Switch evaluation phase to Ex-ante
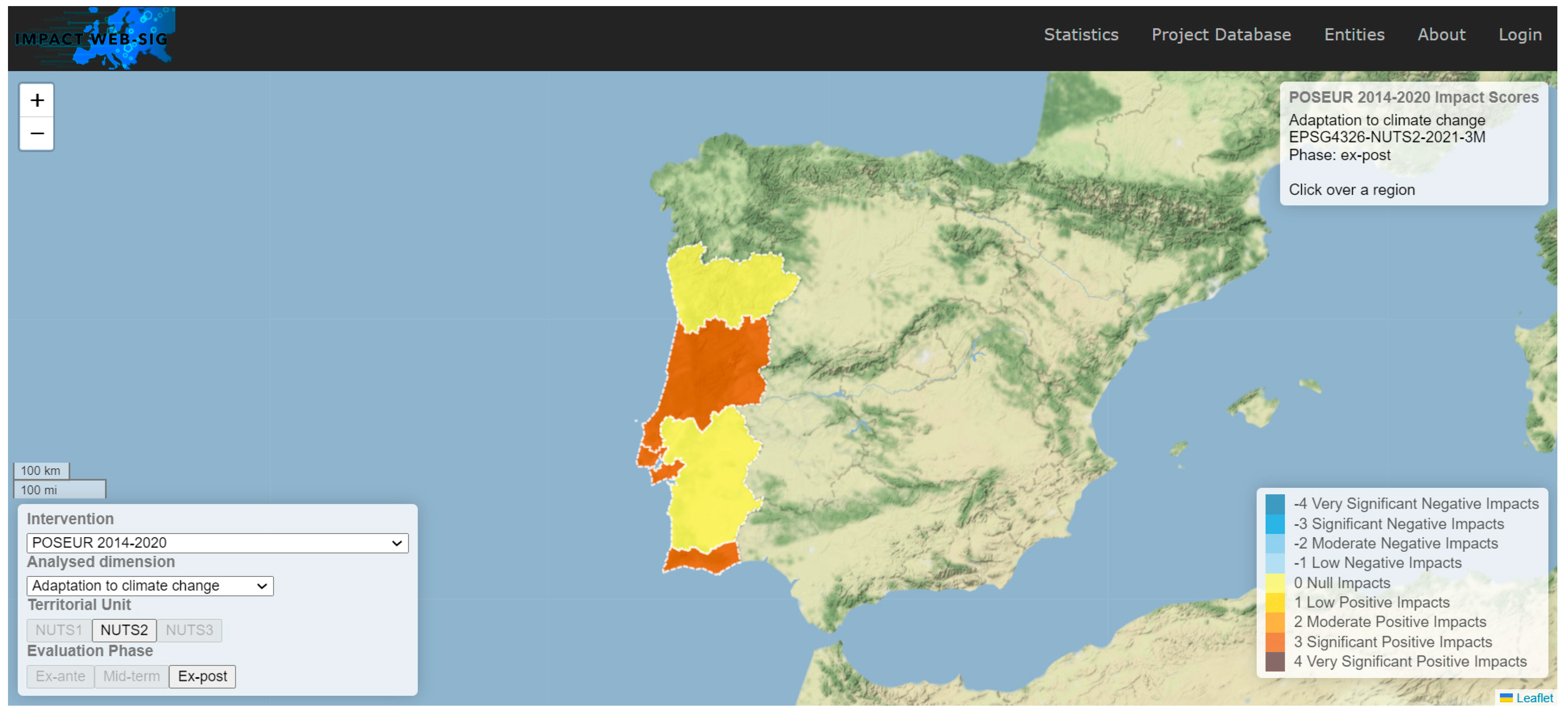1568x722 pixels. (x=60, y=676)
